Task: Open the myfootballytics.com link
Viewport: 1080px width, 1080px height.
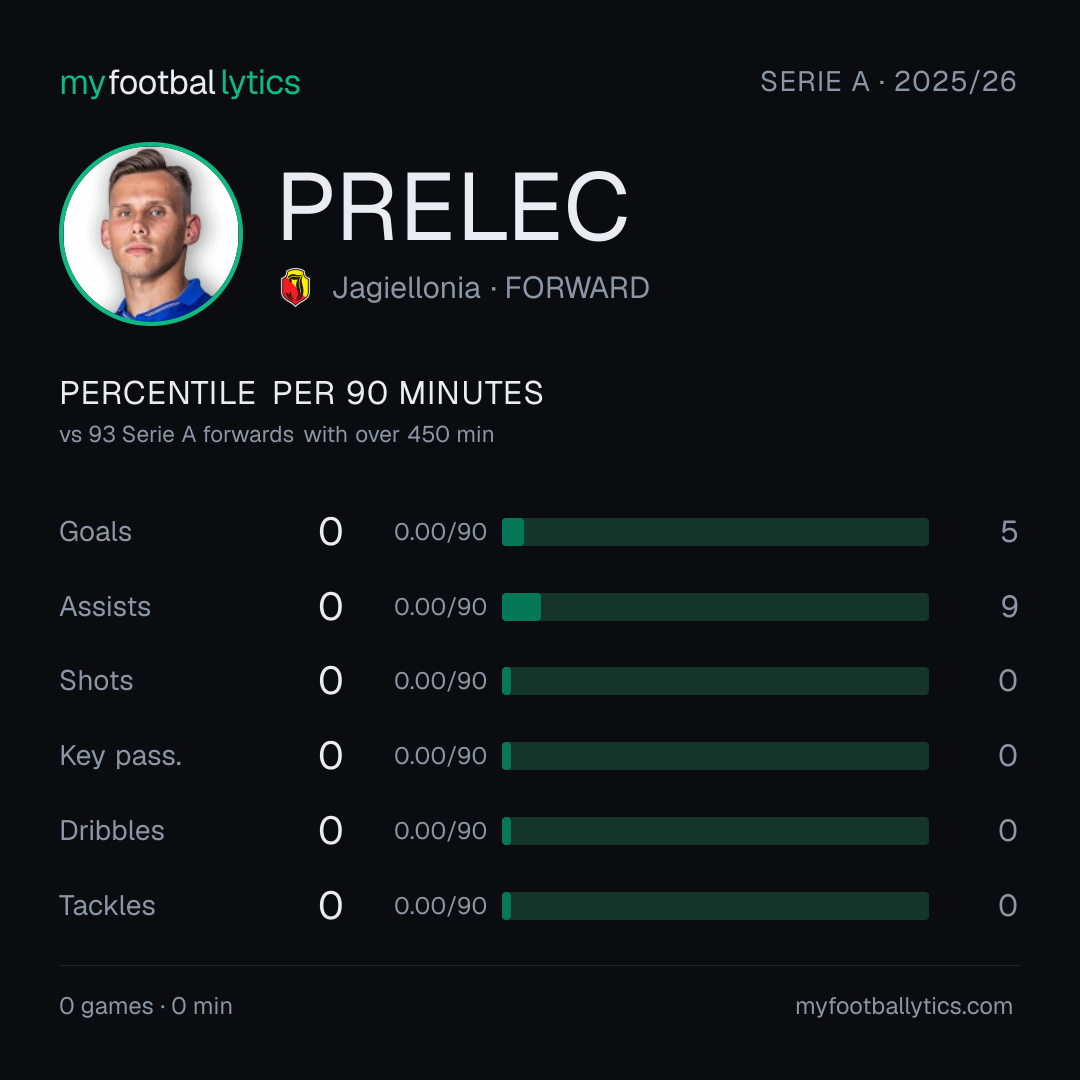Action: pyautogui.click(x=904, y=1006)
